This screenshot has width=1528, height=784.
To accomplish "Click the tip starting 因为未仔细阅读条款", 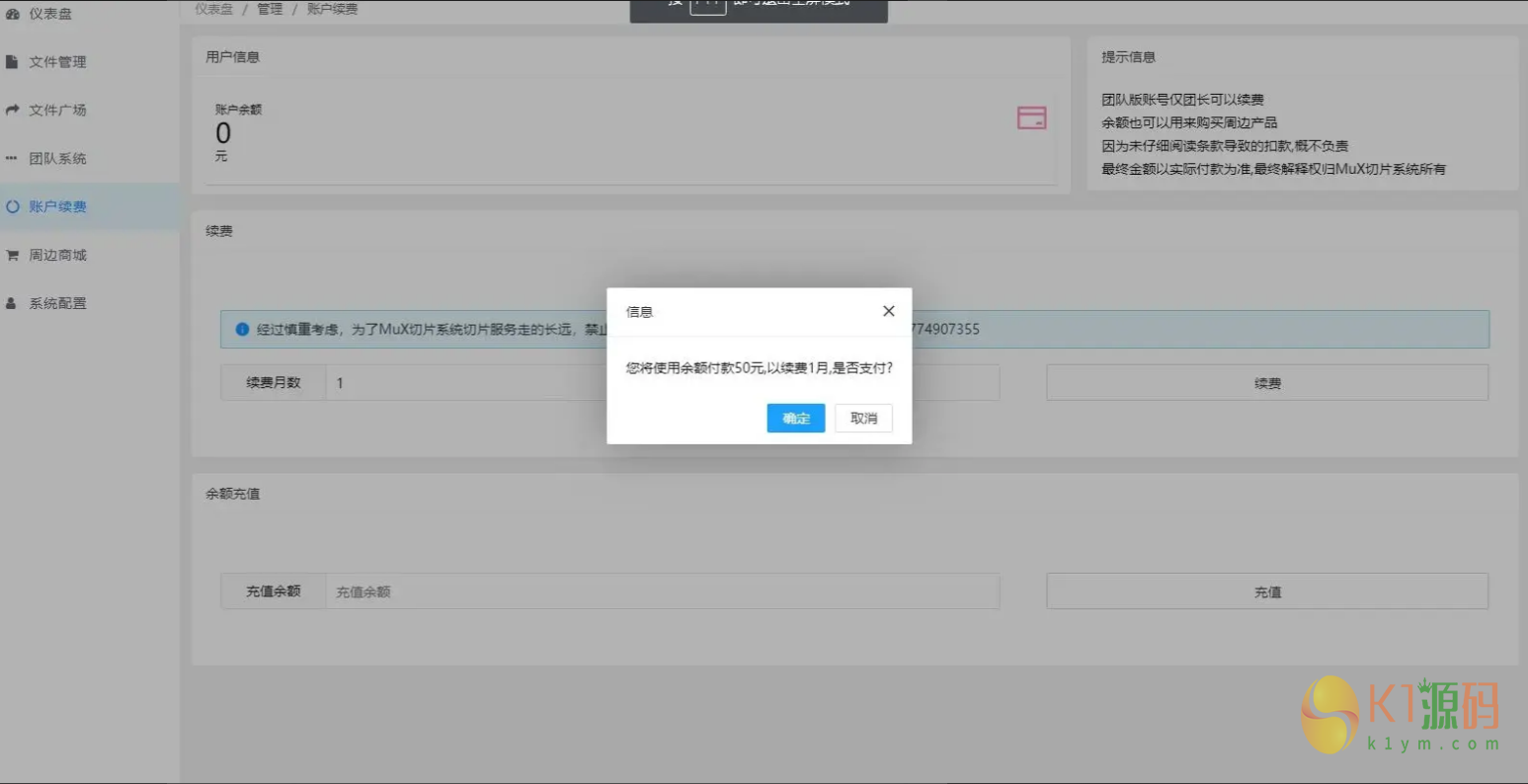I will (1225, 146).
